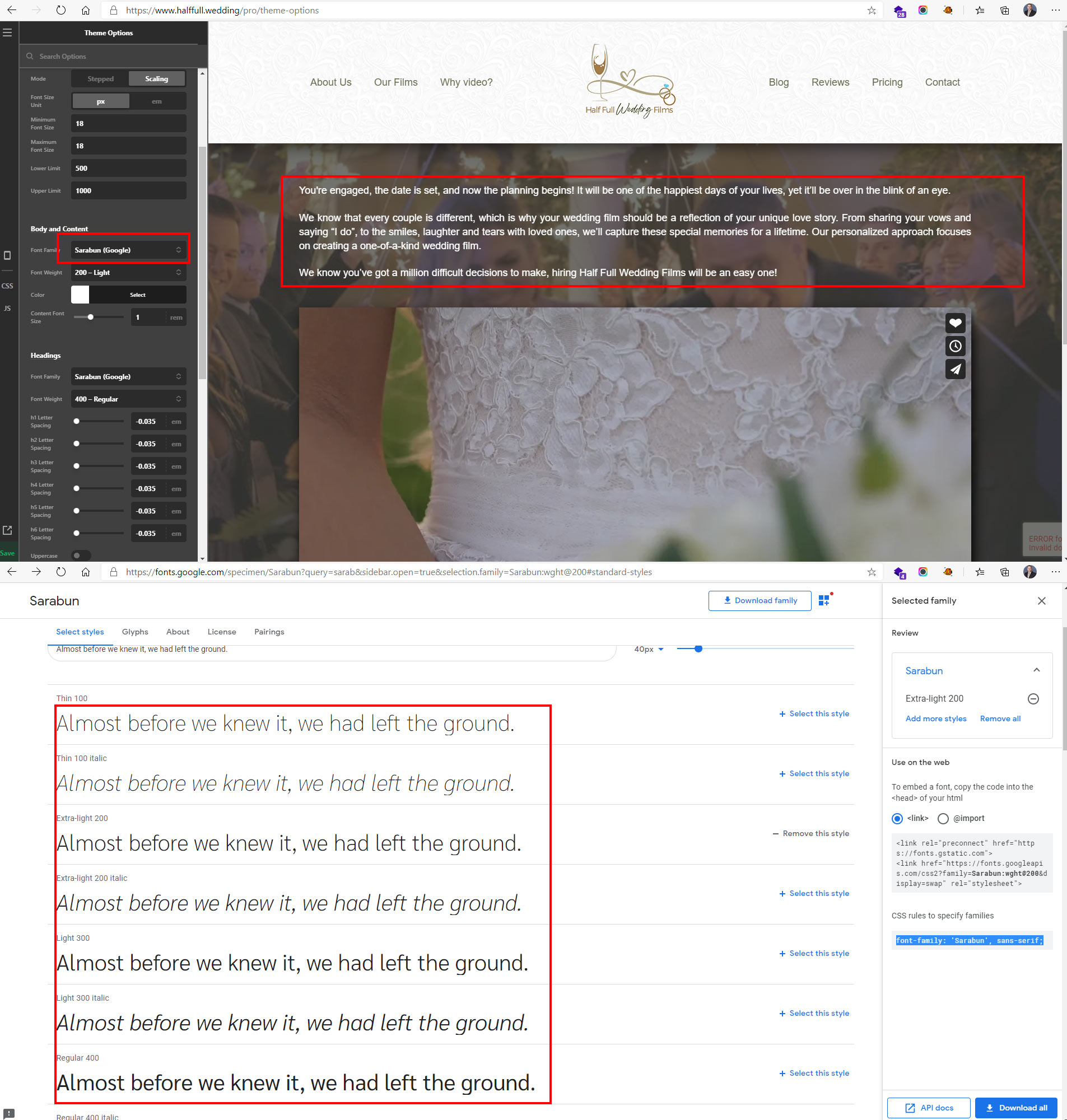Click the paper plane share icon on the video

pyautogui.click(x=955, y=369)
